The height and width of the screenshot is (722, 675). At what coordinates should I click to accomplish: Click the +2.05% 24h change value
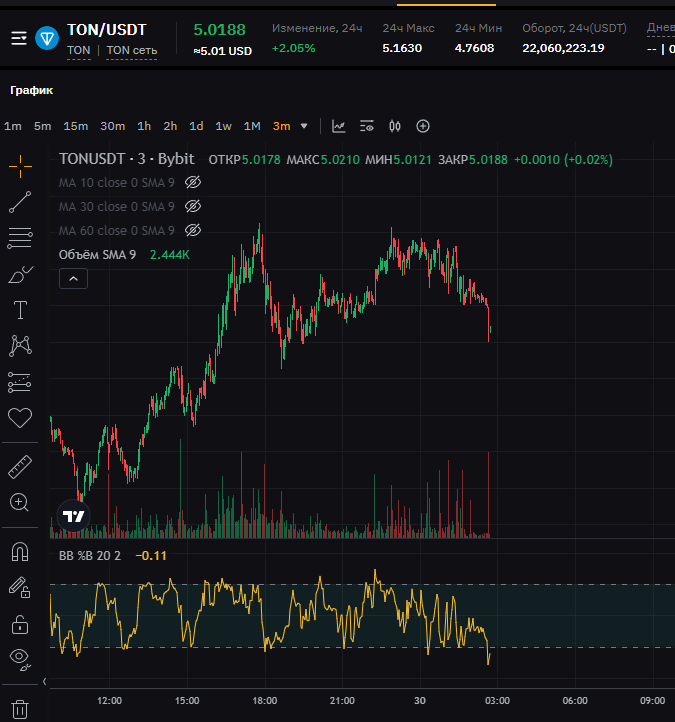point(293,48)
